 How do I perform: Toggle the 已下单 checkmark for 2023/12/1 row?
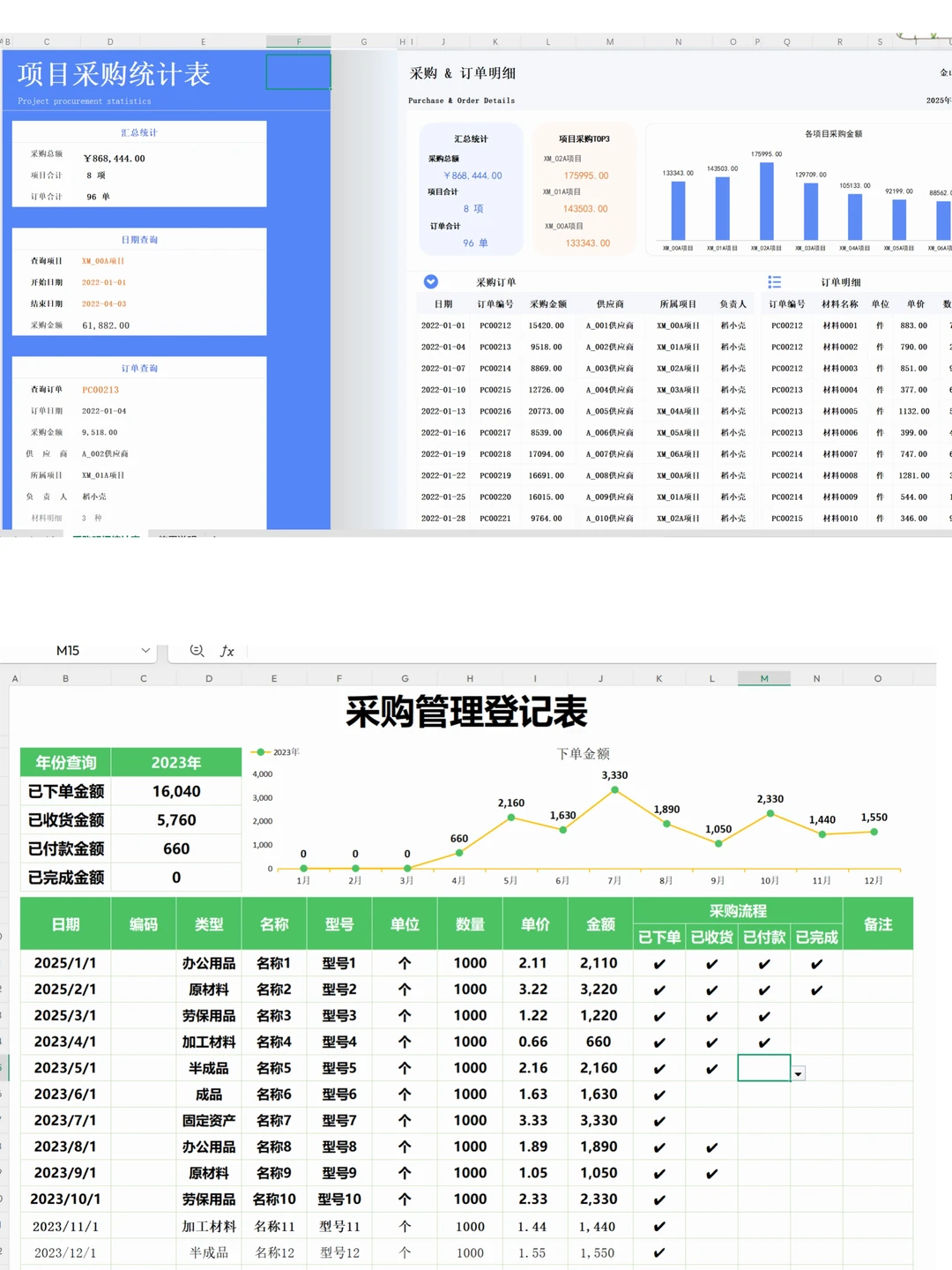click(x=658, y=1251)
